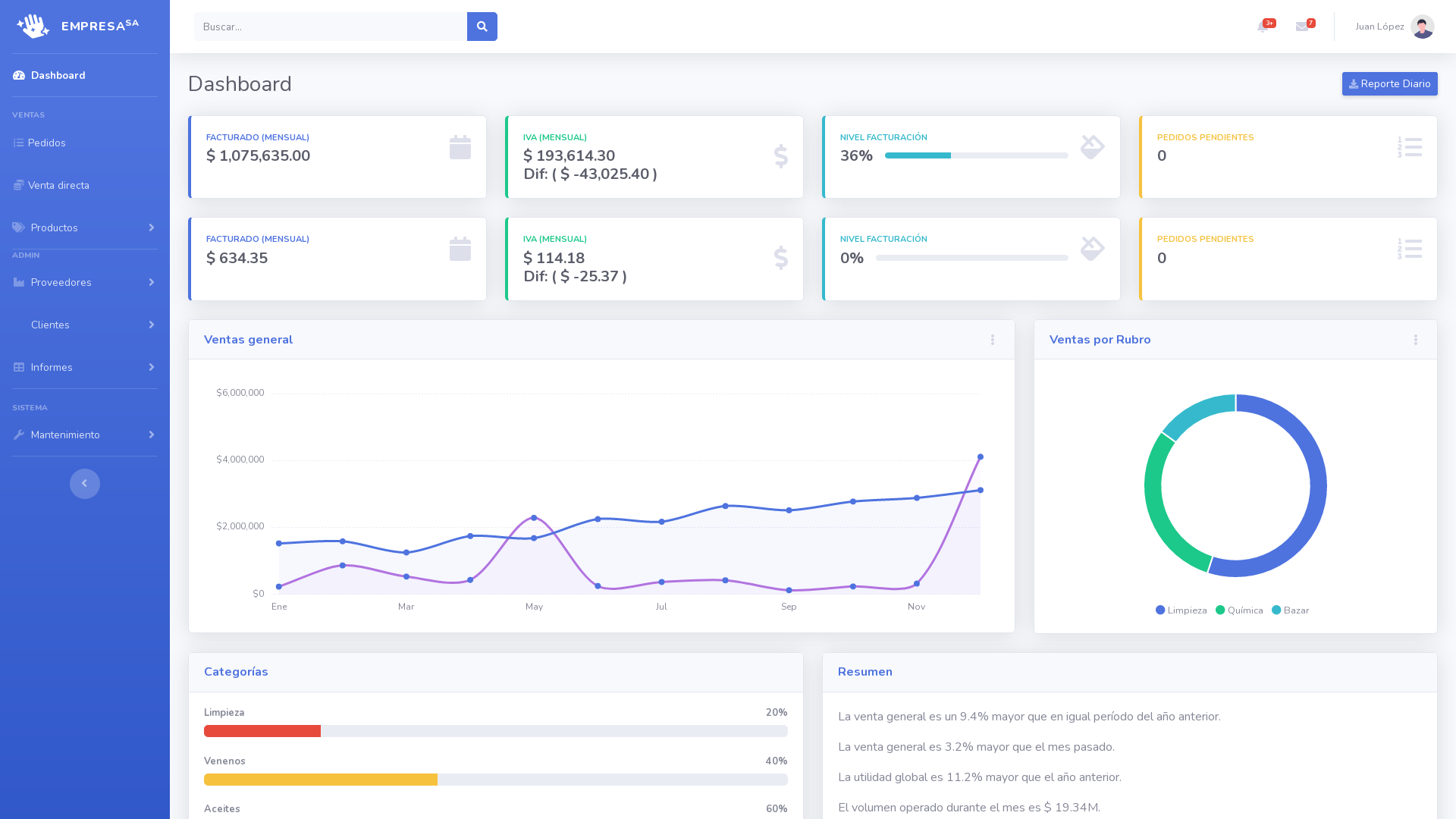Open the envelope messages icon
1456x819 pixels.
(x=1302, y=27)
